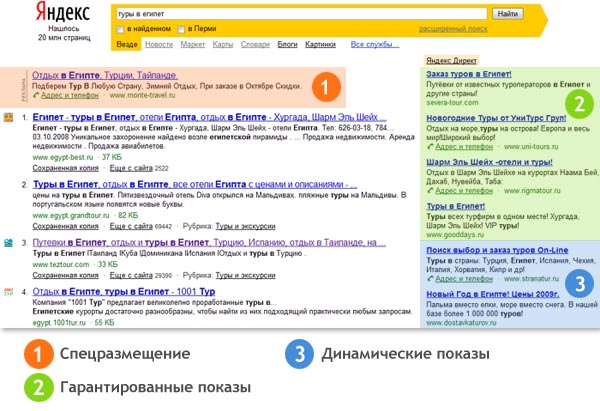The width and height of the screenshot is (600, 411).
Task: Click the Найти search button
Action: pyautogui.click(x=507, y=14)
